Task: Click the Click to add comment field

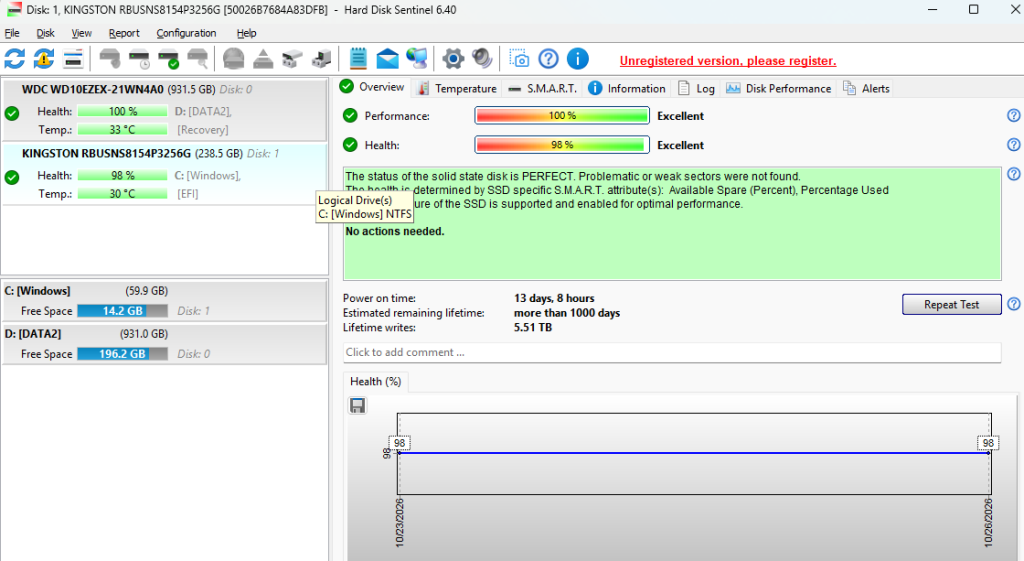Action: click(x=671, y=352)
